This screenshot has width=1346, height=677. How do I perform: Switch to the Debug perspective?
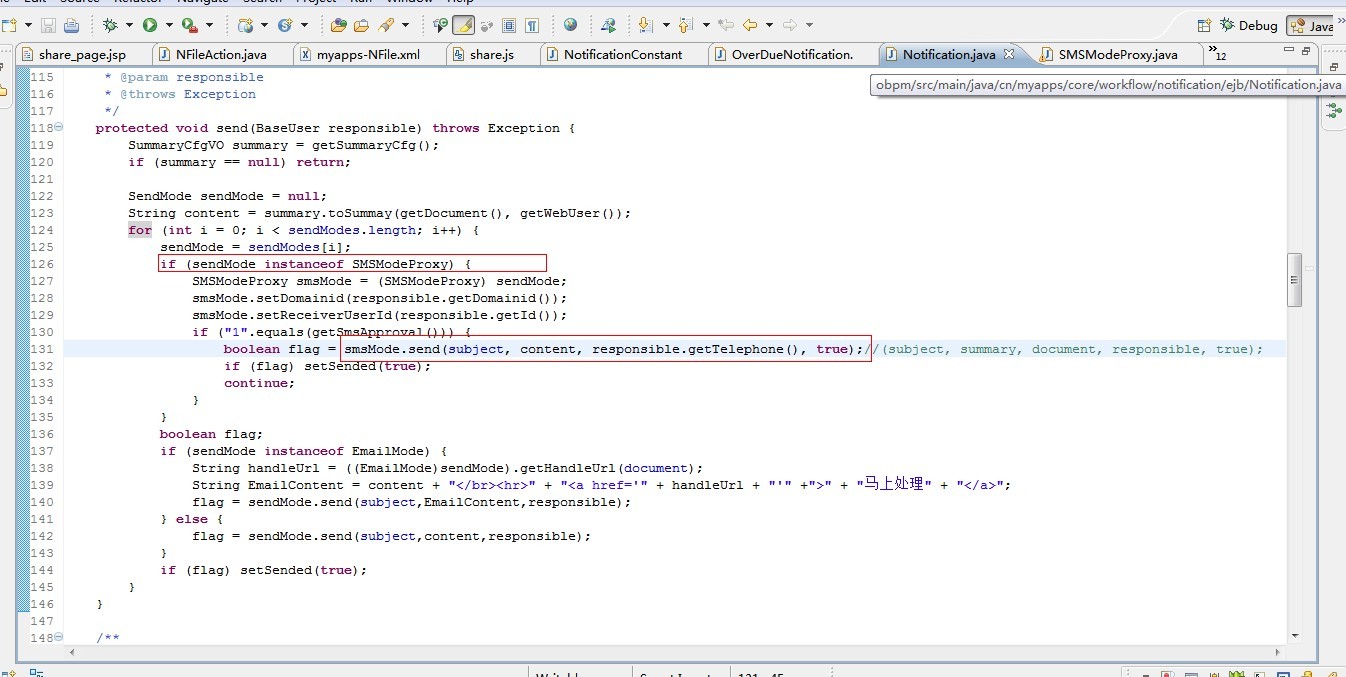(x=1248, y=26)
